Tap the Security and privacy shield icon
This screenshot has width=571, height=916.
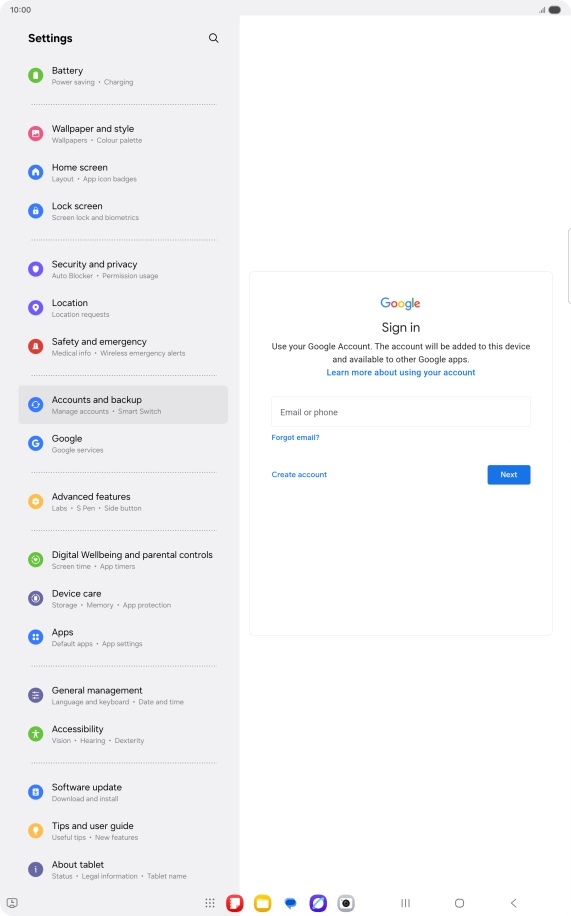coord(36,269)
